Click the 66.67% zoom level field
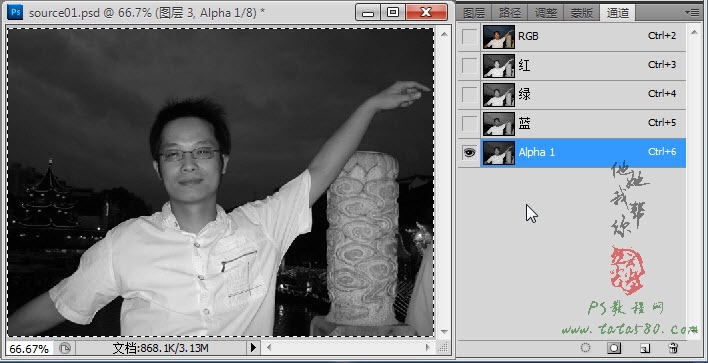The width and height of the screenshot is (708, 363). point(29,349)
